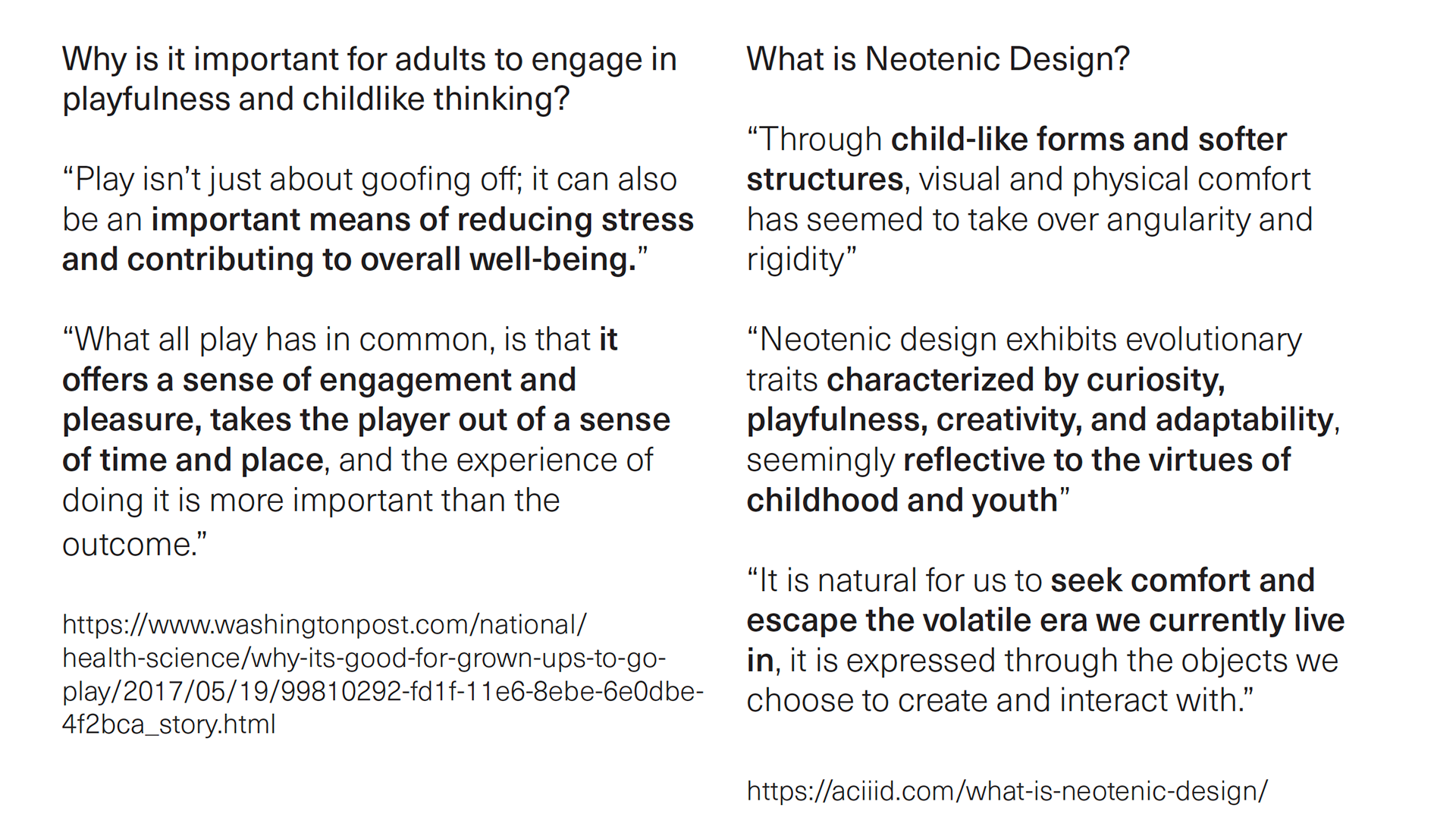
Task: Click the bold line 'escape the volatile era we currently live'
Action: 1045,621
